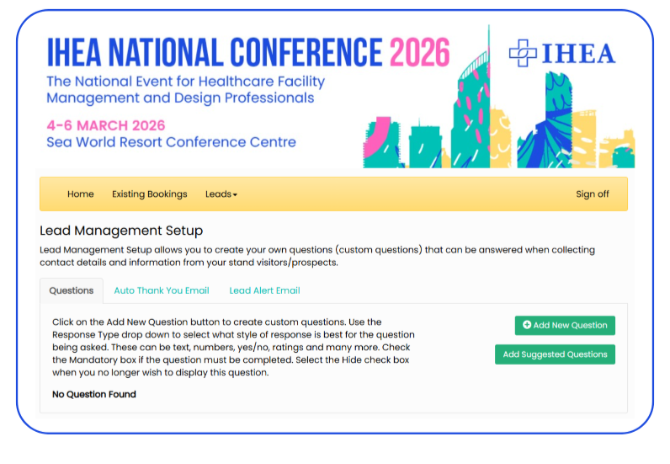Click the IHEA National Conference 2026 title
Viewport: 670px width, 464px height.
point(248,51)
